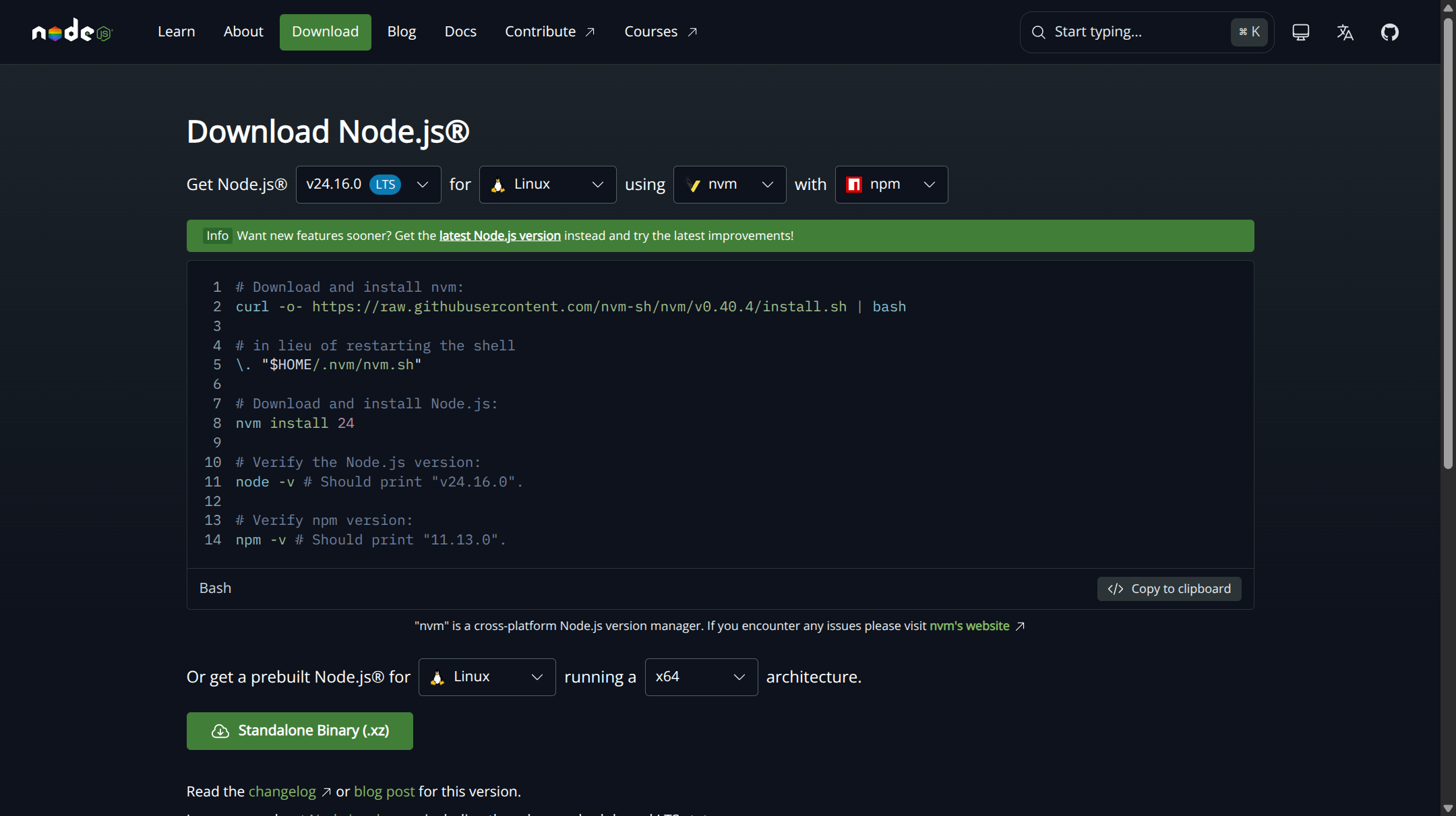Click the ⌘ K shortcut badge
Image resolution: width=1456 pixels, height=816 pixels.
[1249, 32]
